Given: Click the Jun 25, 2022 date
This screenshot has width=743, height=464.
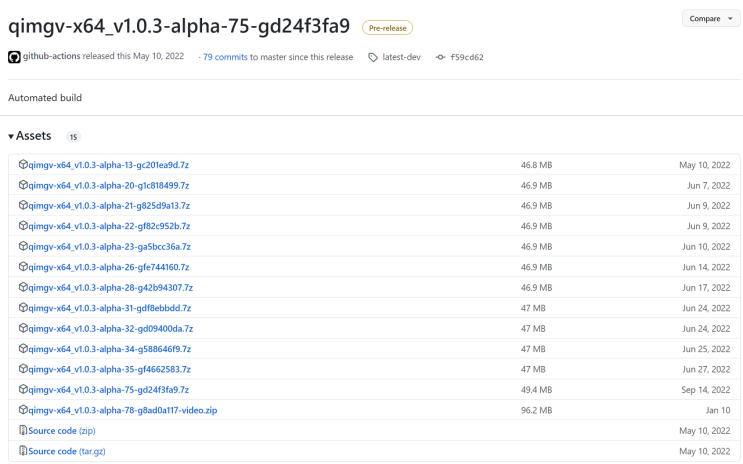Looking at the screenshot, I should pyautogui.click(x=706, y=349).
